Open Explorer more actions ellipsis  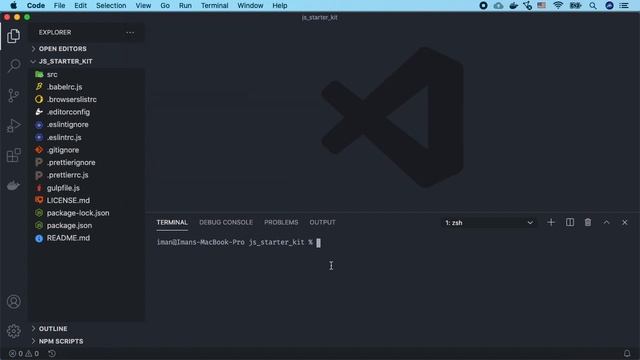point(130,33)
